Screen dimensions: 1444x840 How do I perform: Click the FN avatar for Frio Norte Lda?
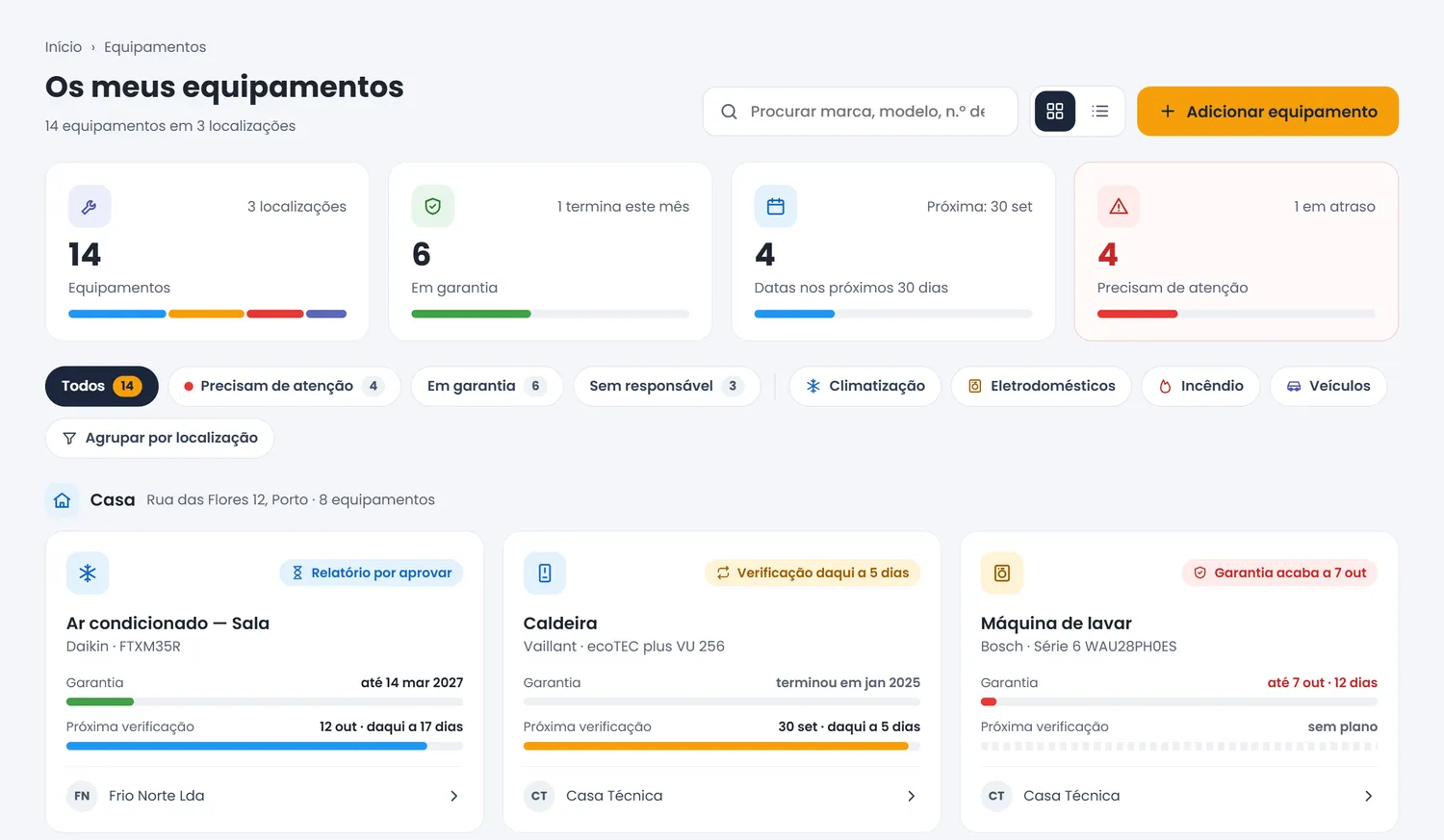coord(82,796)
